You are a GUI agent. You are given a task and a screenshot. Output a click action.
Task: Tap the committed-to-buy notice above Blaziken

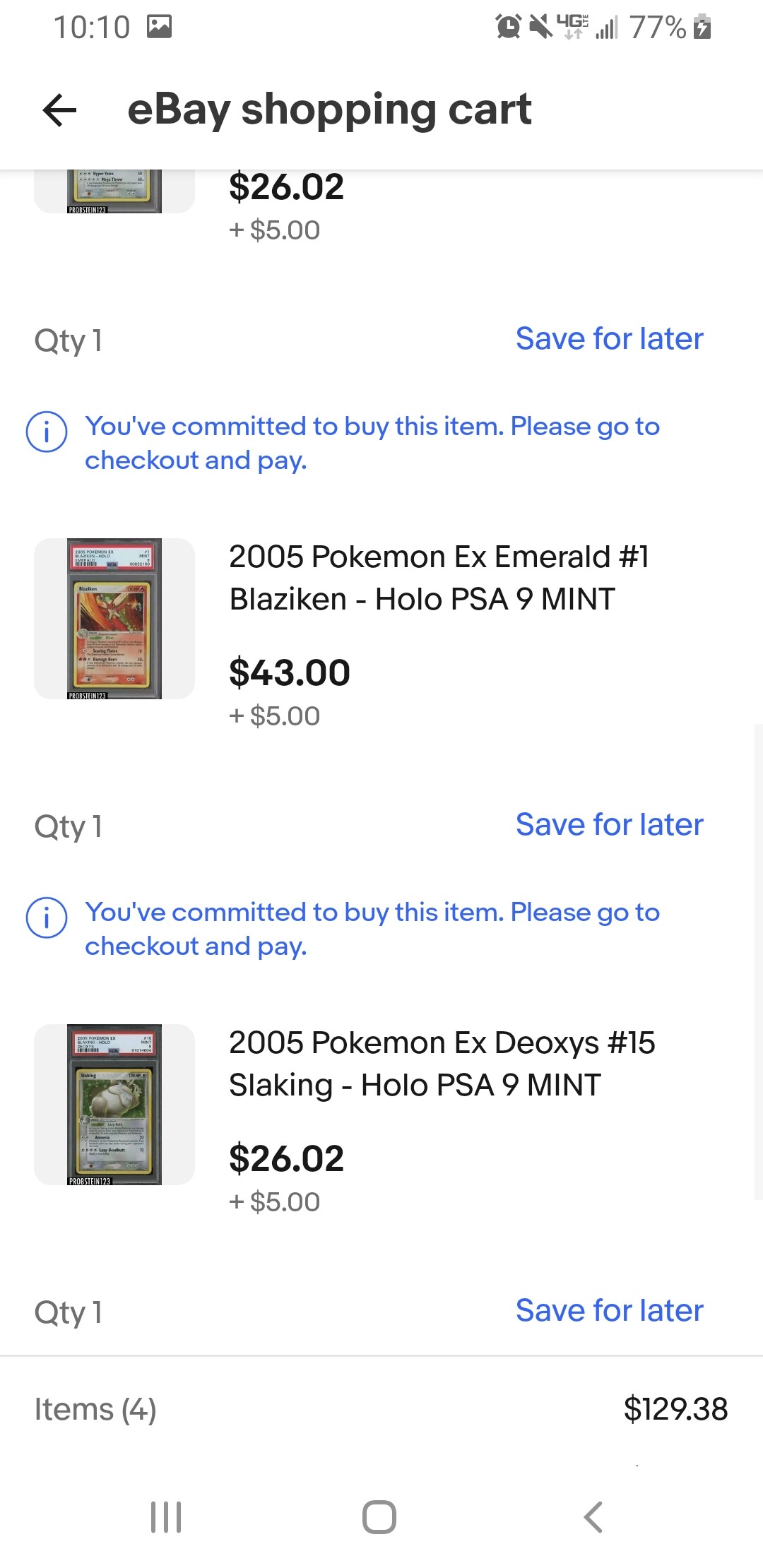pos(372,443)
